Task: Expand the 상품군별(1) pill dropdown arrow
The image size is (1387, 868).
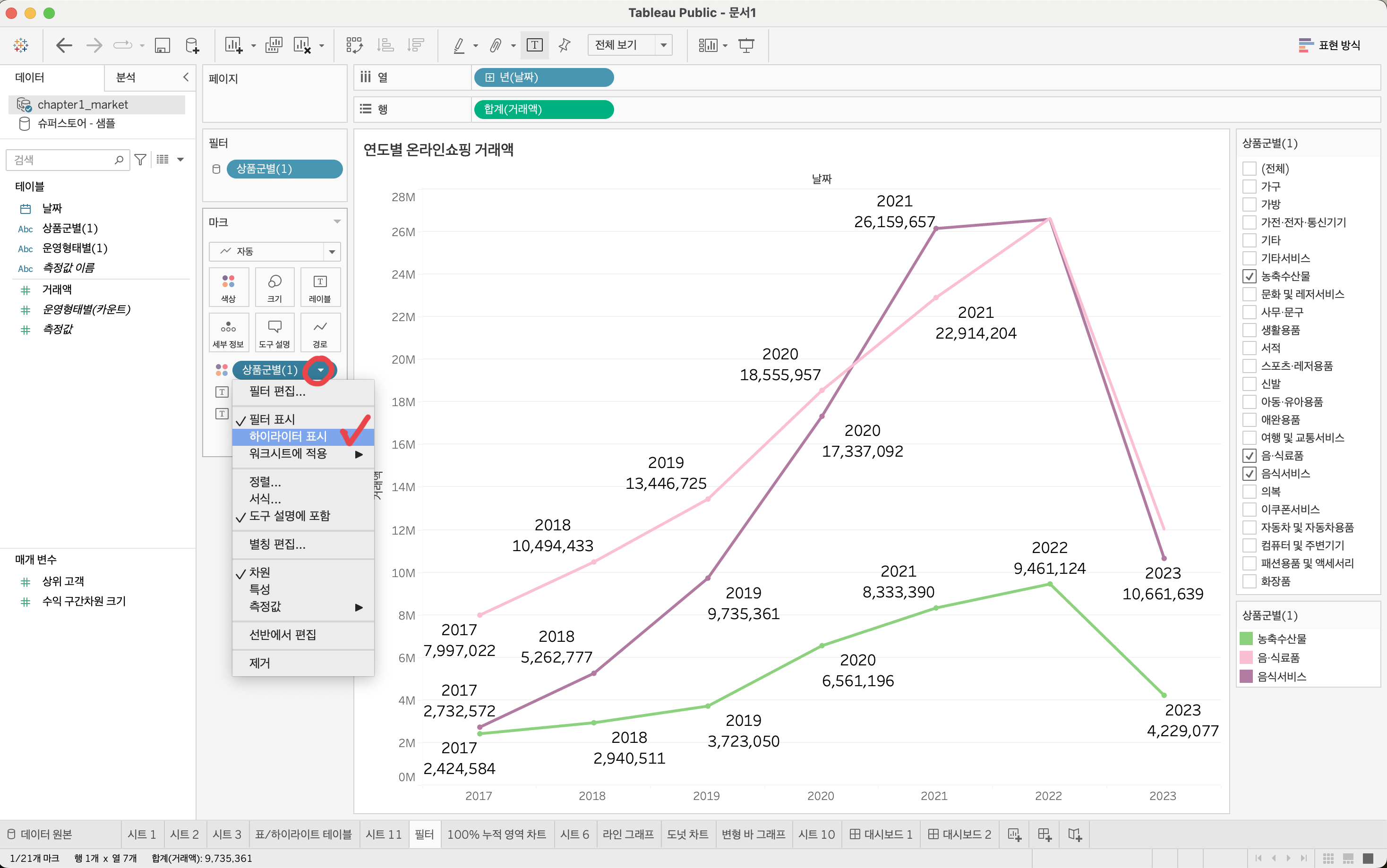Action: (x=320, y=370)
